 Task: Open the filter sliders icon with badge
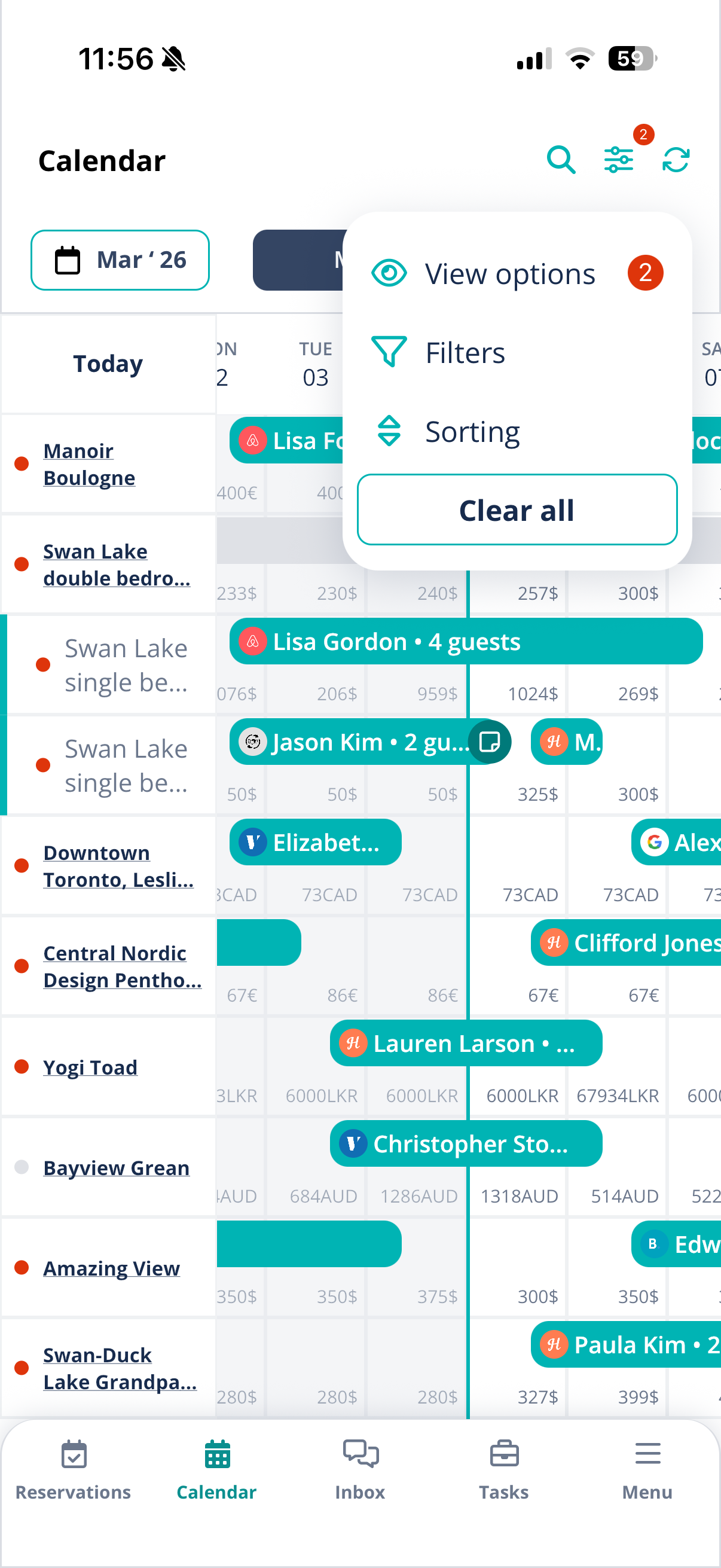[x=619, y=160]
